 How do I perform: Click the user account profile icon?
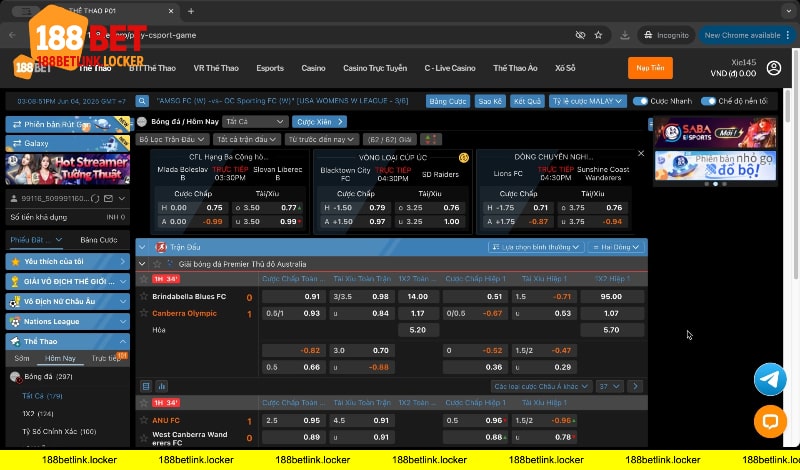[773, 68]
